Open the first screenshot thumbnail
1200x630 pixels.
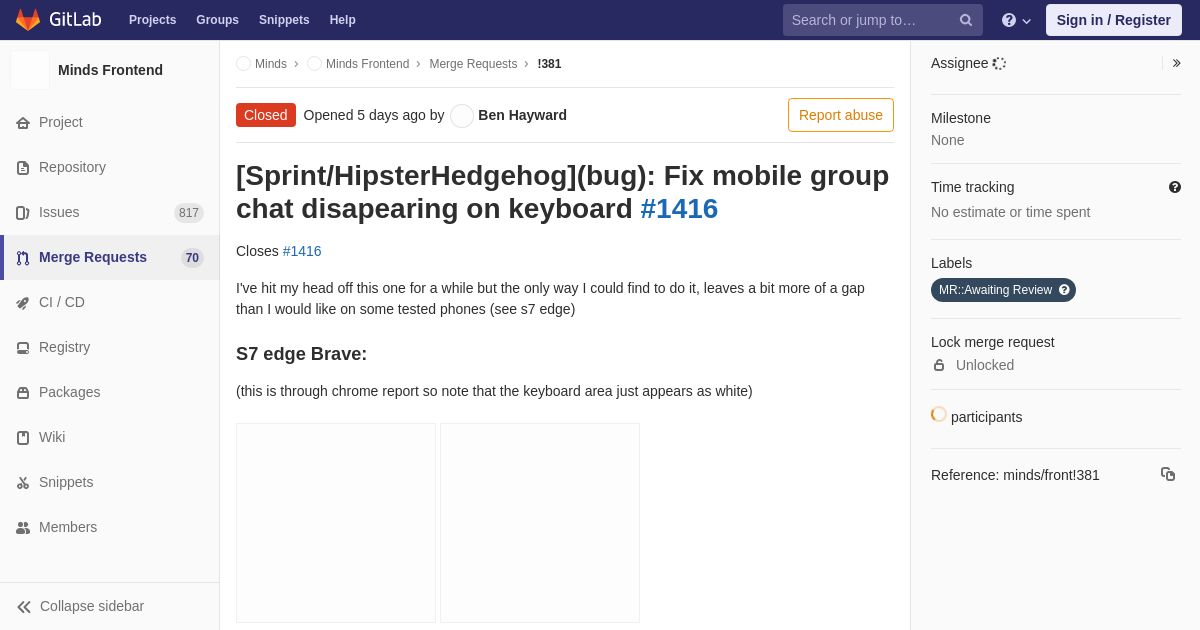[336, 523]
